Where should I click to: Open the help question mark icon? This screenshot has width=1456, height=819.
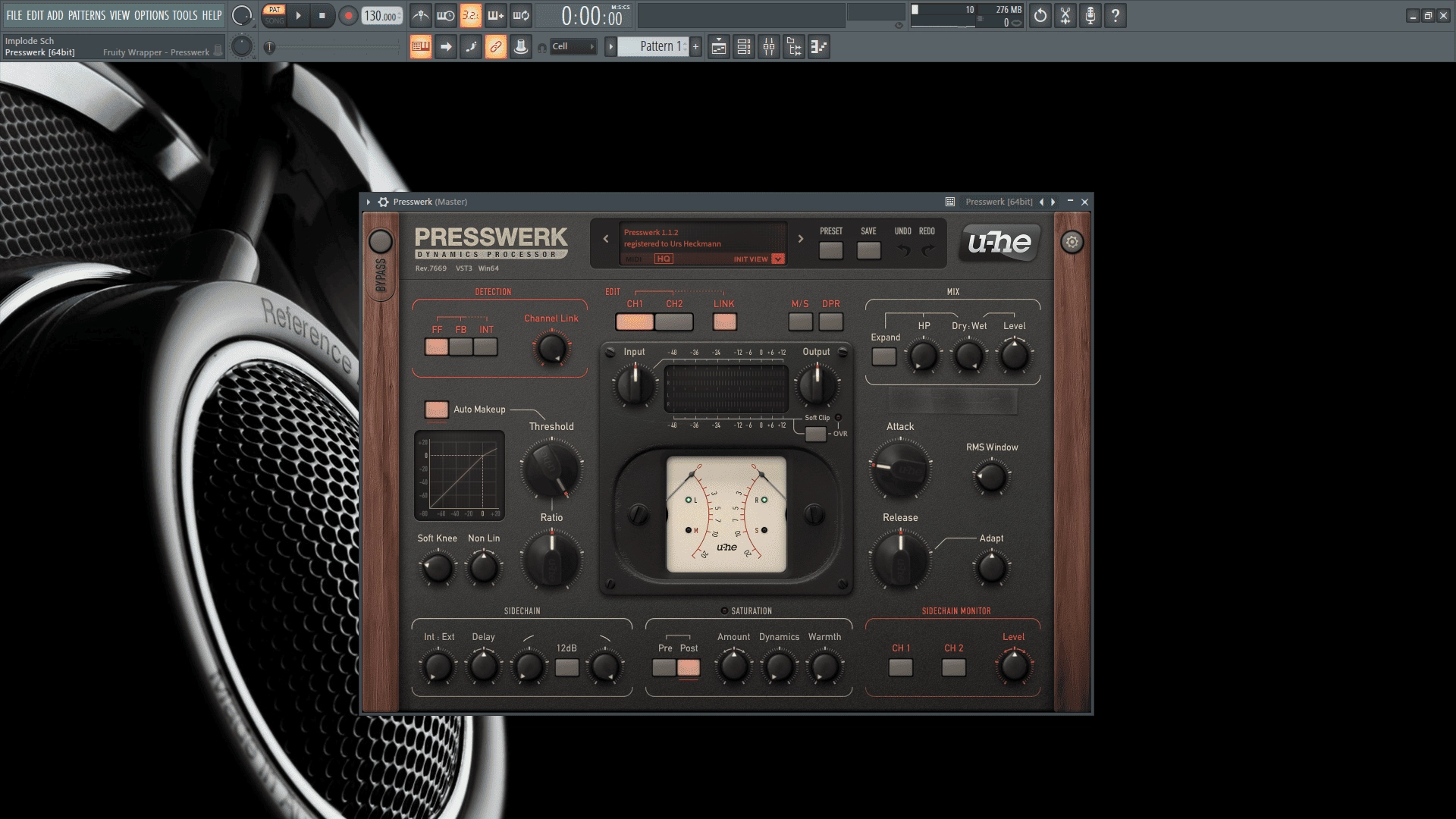[1116, 15]
